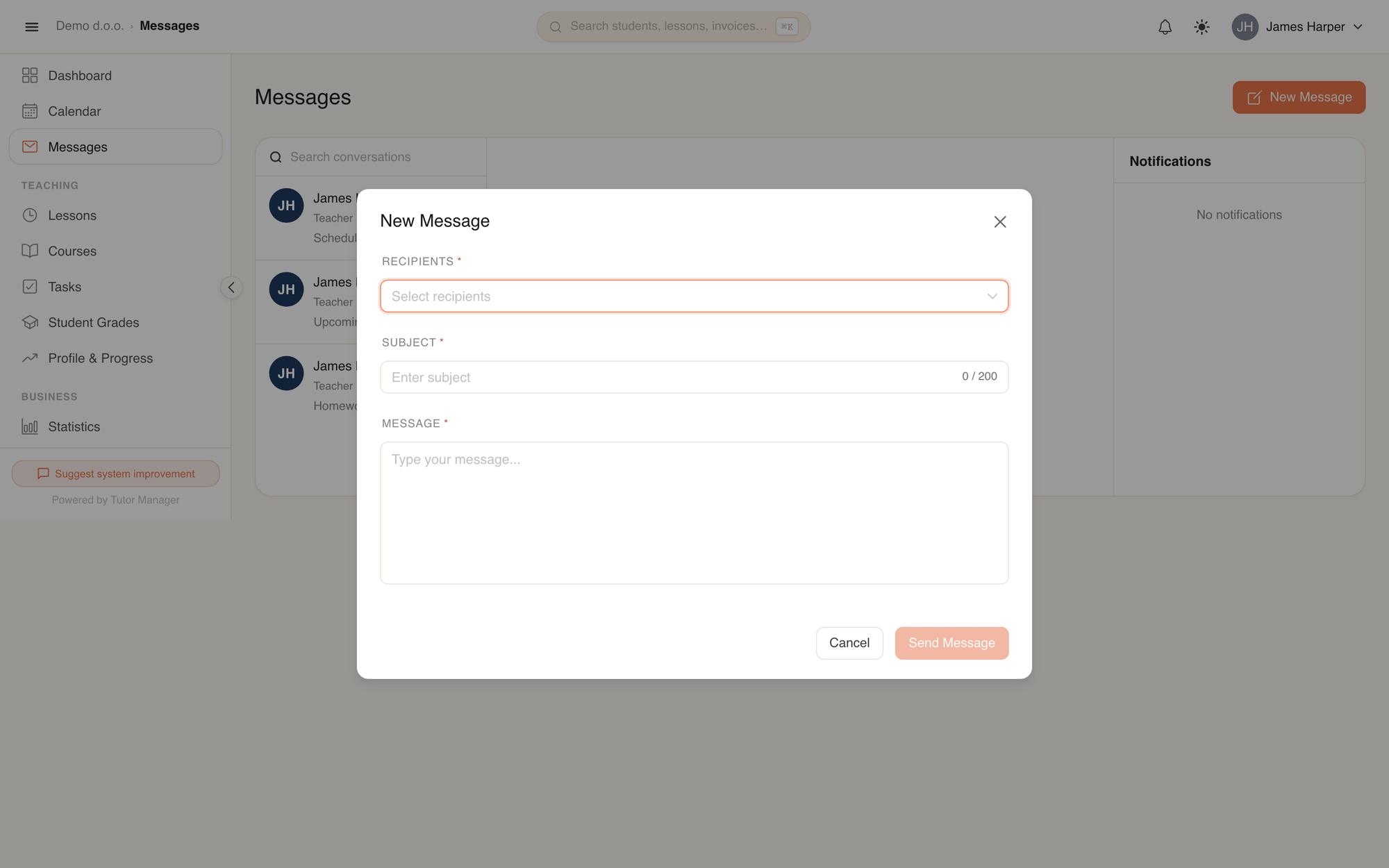Select Lessons in the Teaching section
1389x868 pixels.
tap(115, 215)
